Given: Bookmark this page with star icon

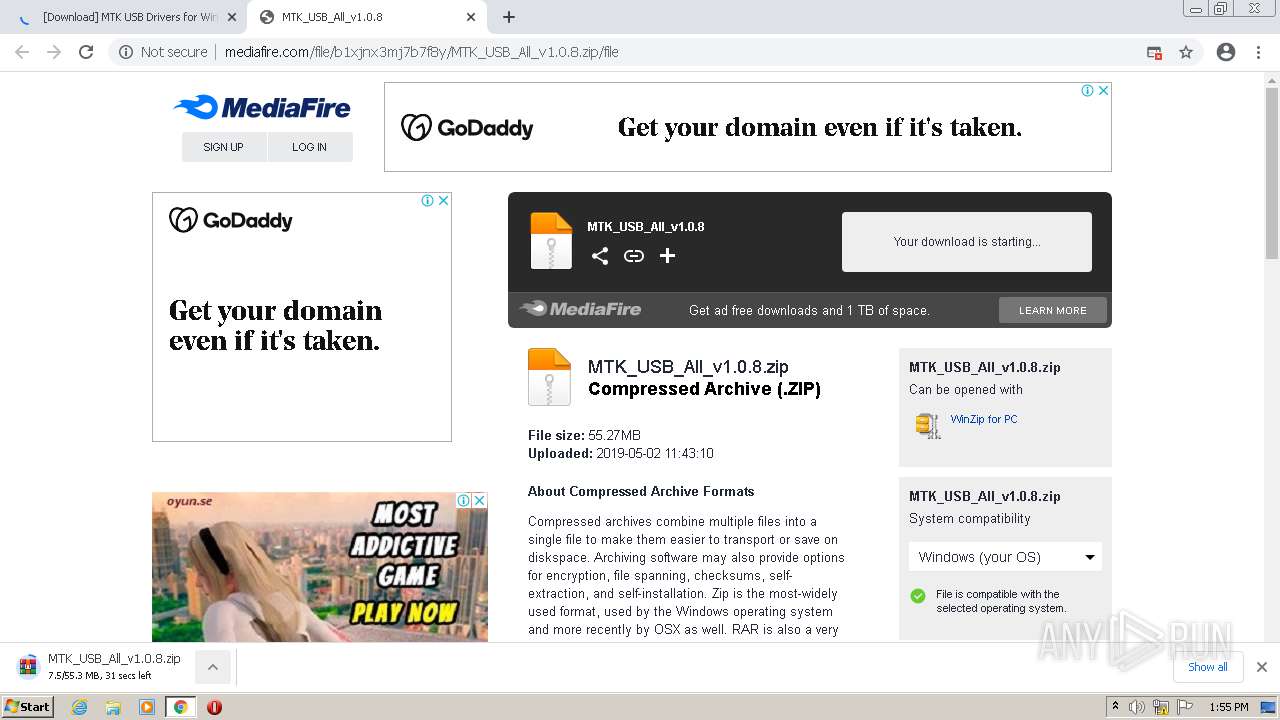Looking at the screenshot, I should (x=1186, y=52).
